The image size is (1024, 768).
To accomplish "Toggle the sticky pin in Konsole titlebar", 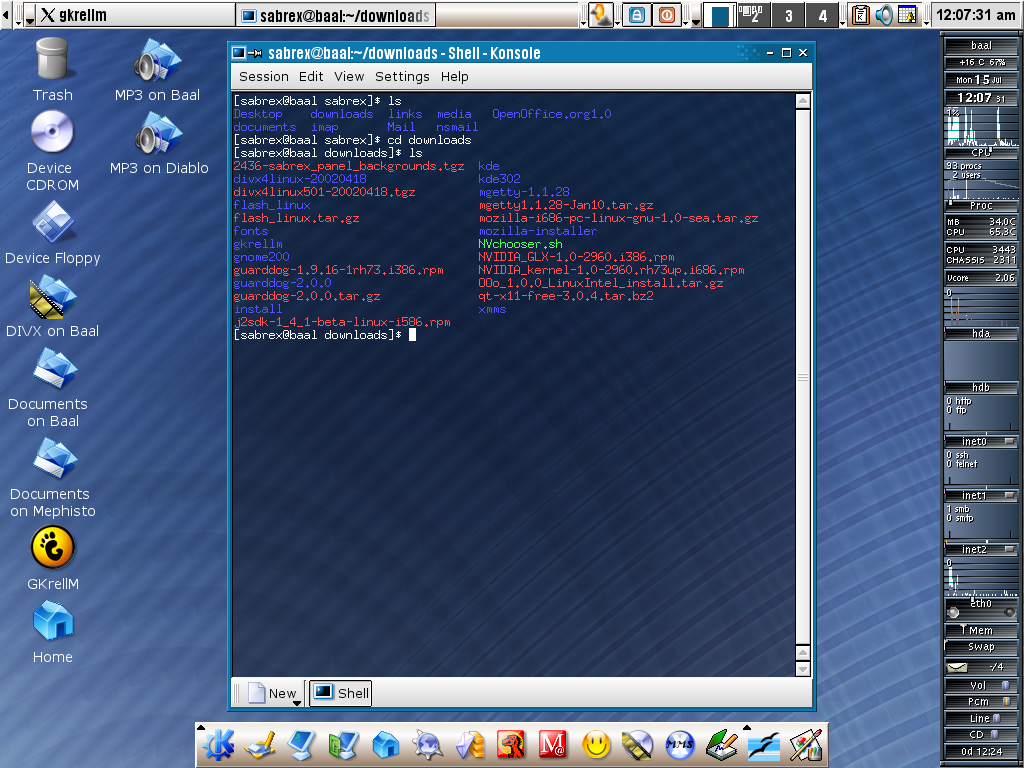I will point(257,53).
